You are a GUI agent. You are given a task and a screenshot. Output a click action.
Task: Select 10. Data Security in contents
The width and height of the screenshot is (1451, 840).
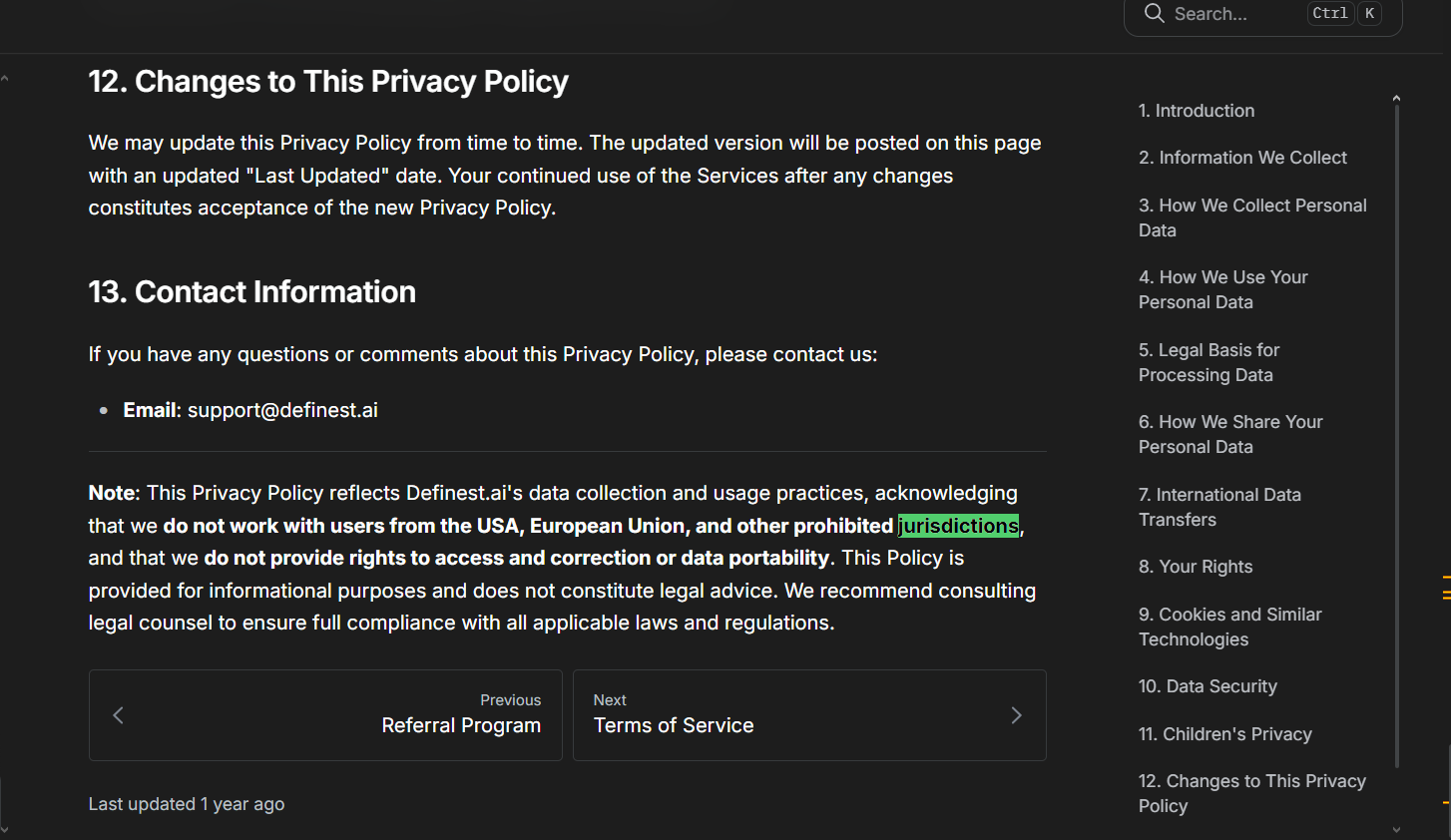pos(1208,686)
